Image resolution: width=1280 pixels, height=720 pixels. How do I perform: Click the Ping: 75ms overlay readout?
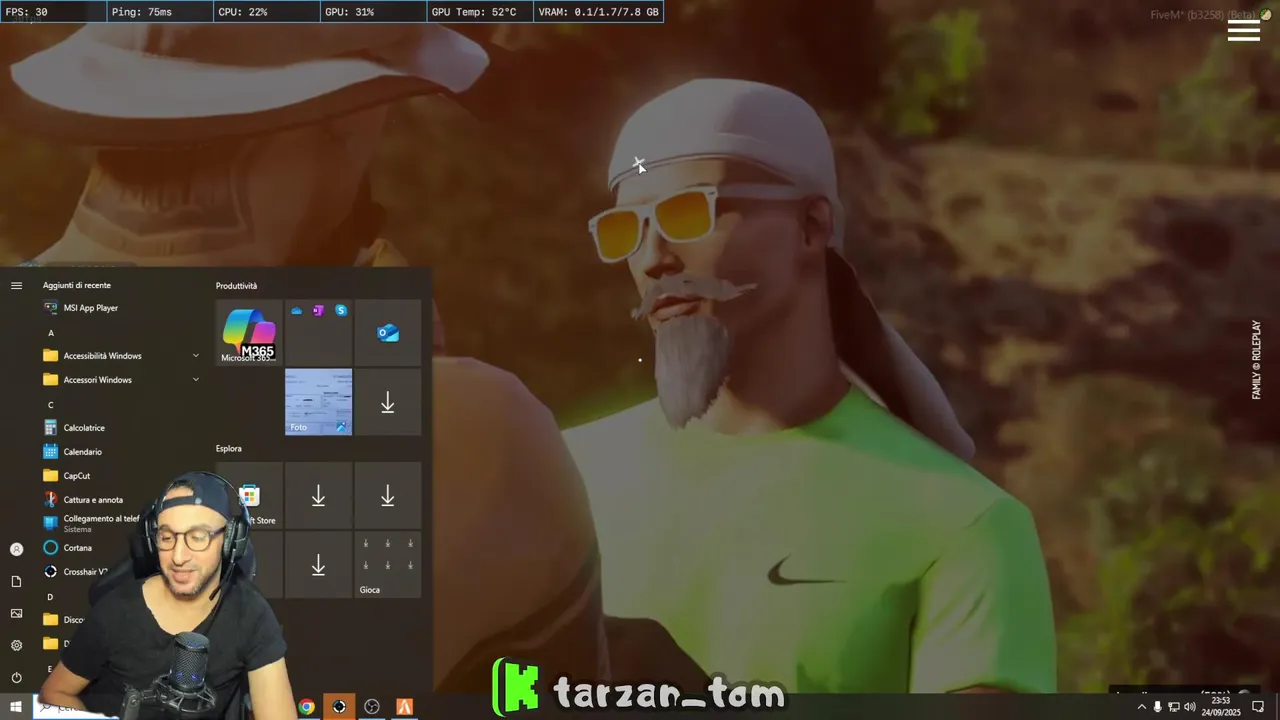pos(160,12)
